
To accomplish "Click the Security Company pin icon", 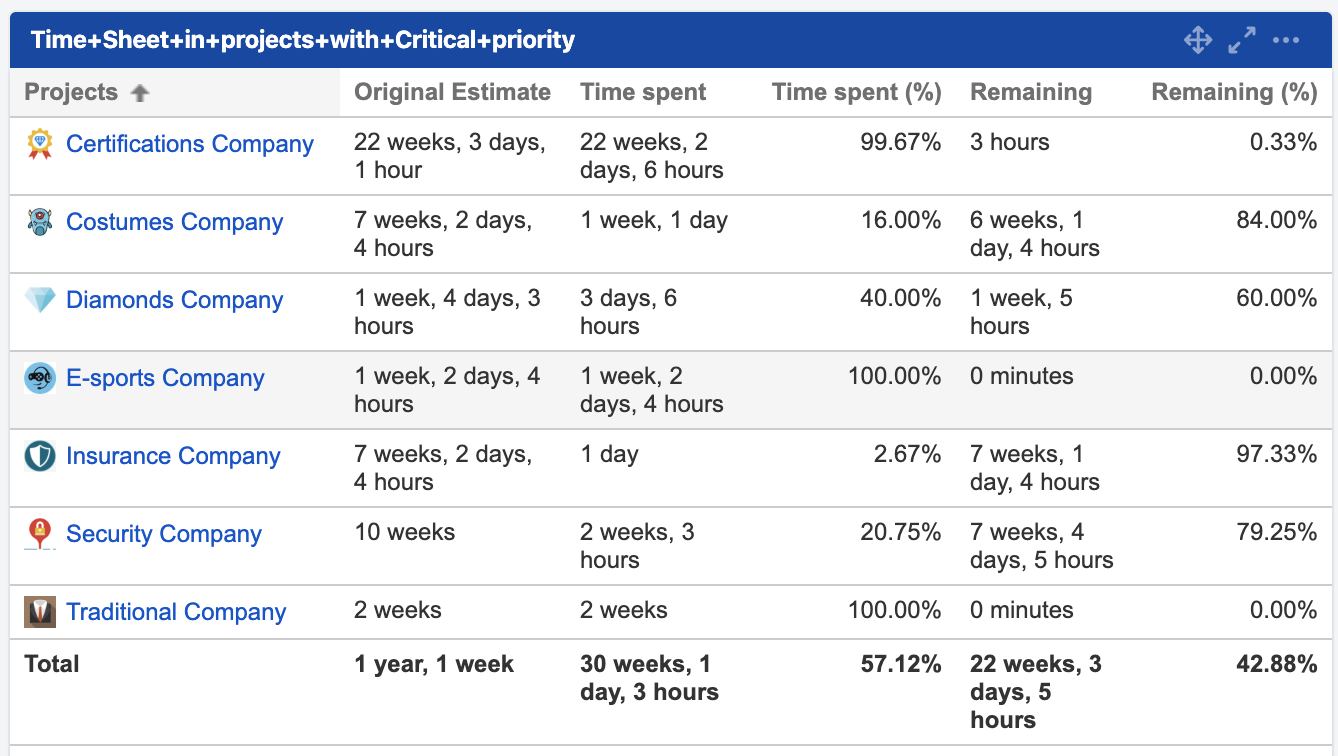I will pyautogui.click(x=39, y=534).
